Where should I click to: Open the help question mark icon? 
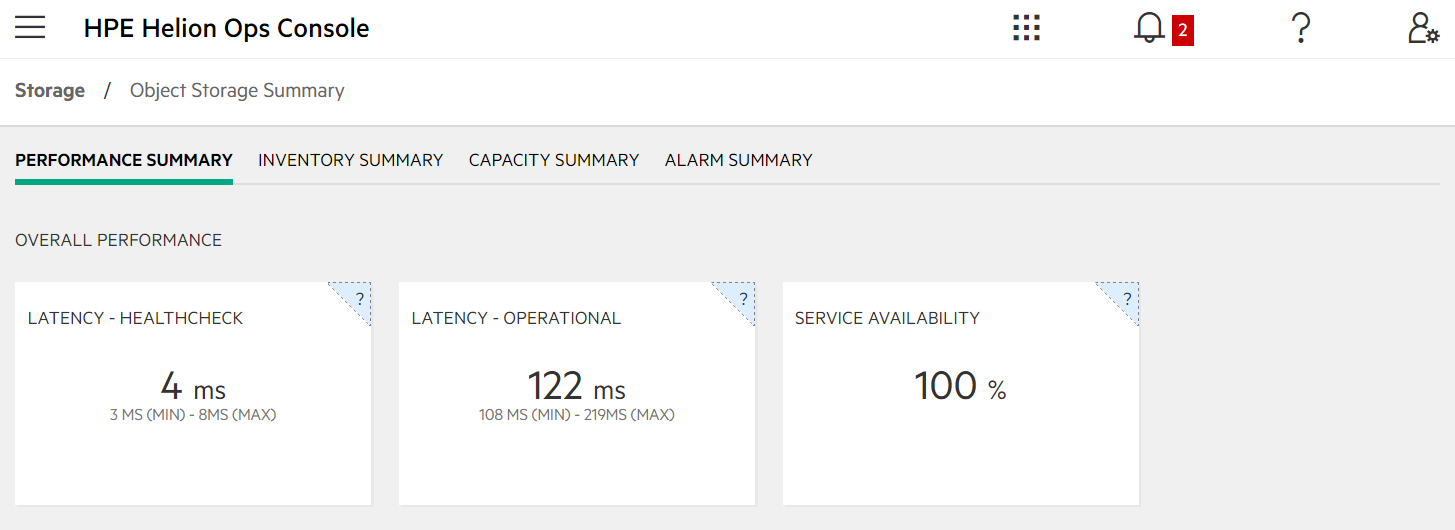tap(1300, 28)
